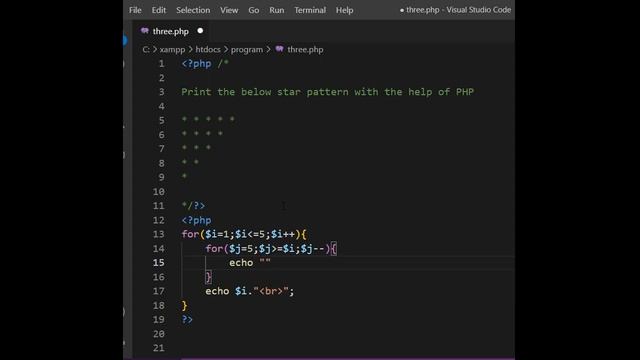Click the '<?php' tag on line 12
Viewport: 640px width, 360px height.
(196, 220)
